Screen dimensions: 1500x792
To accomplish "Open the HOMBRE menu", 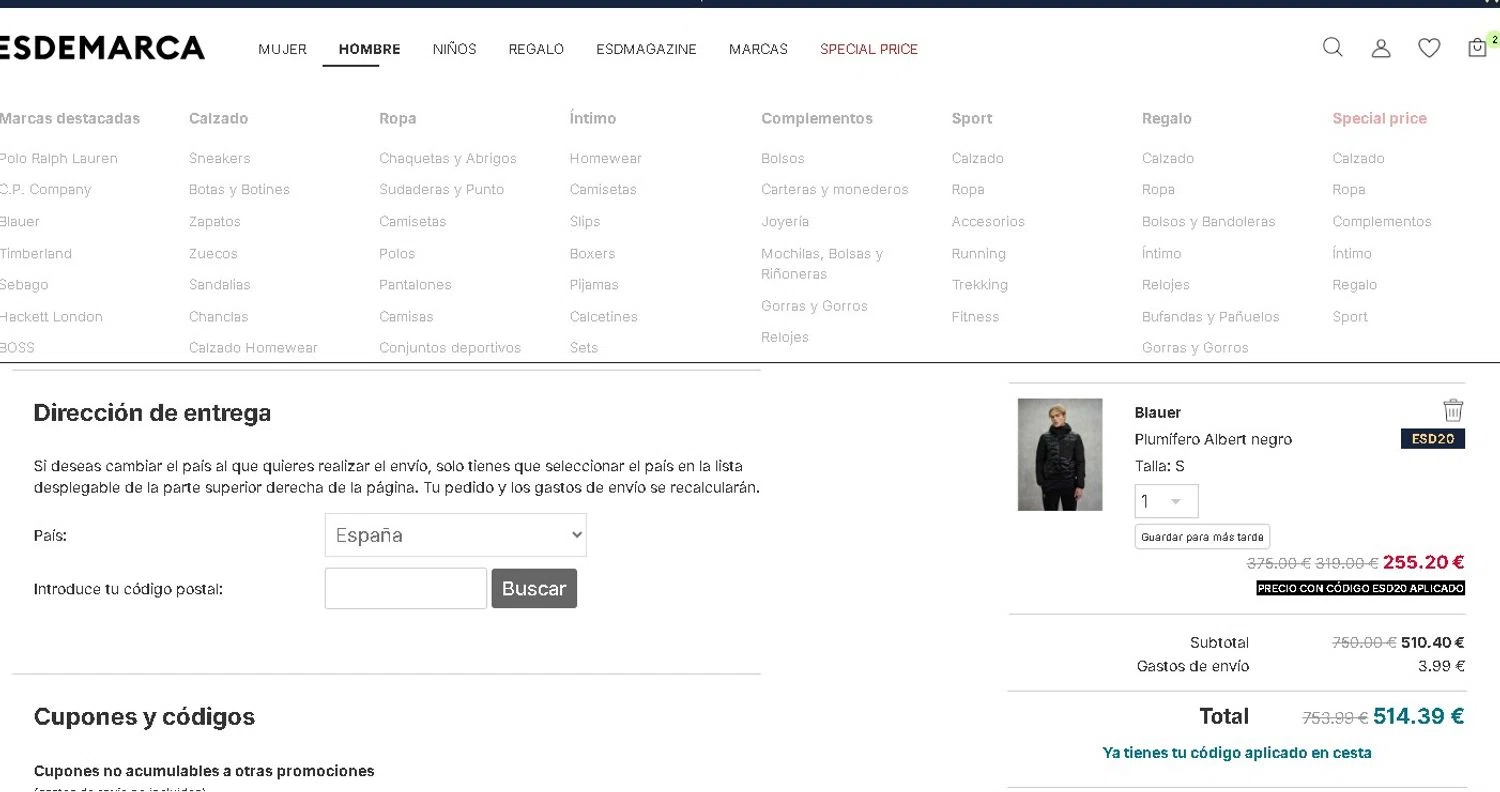I will pyautogui.click(x=369, y=49).
